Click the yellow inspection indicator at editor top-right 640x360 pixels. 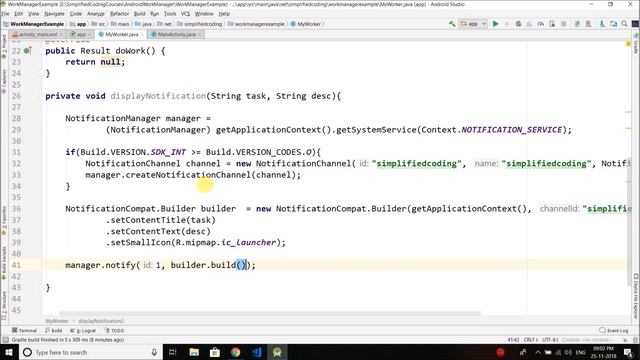click(628, 43)
